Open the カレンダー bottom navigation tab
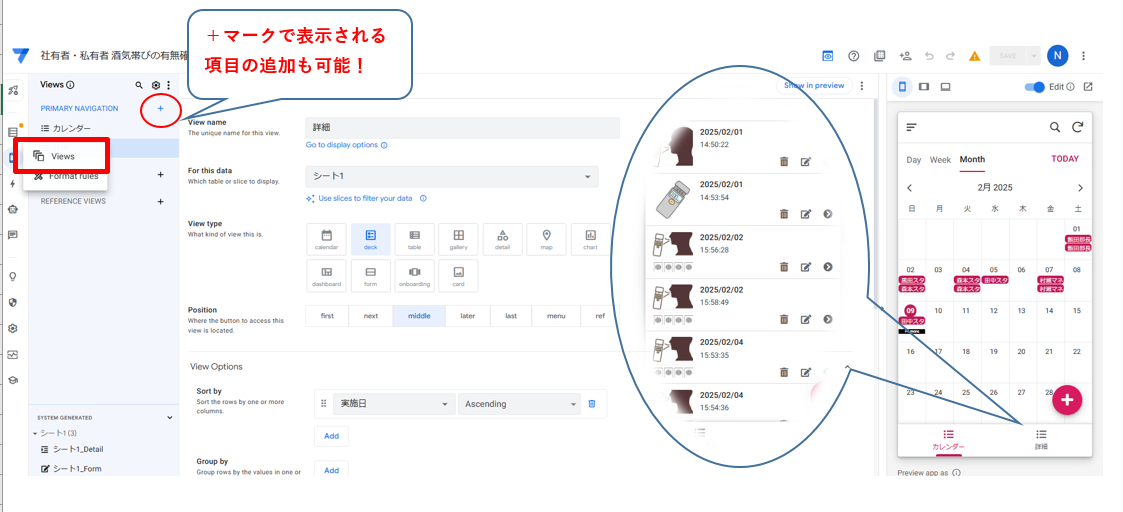Image resolution: width=1123 pixels, height=512 pixels. (948, 440)
